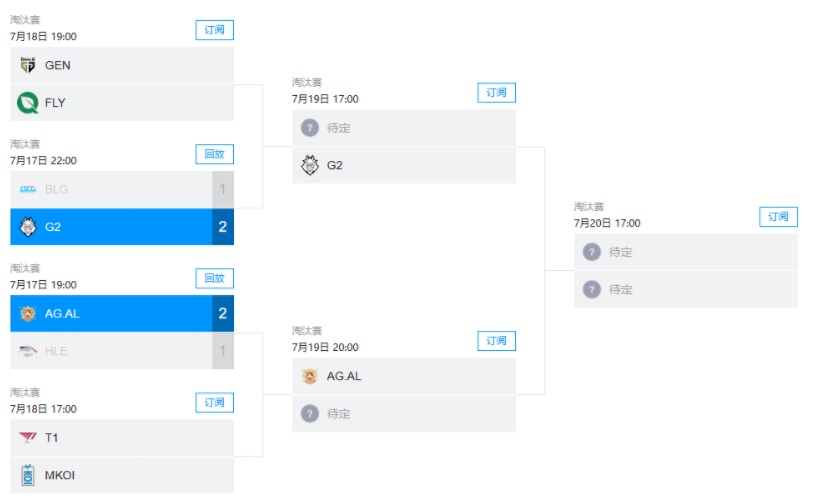
Task: Click the question mark icon in top final slot
Action: coord(592,252)
